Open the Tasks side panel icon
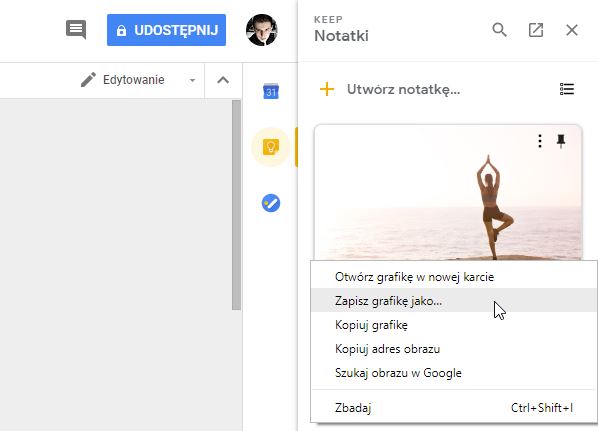Screen dimensions: 598x431 [x=271, y=203]
